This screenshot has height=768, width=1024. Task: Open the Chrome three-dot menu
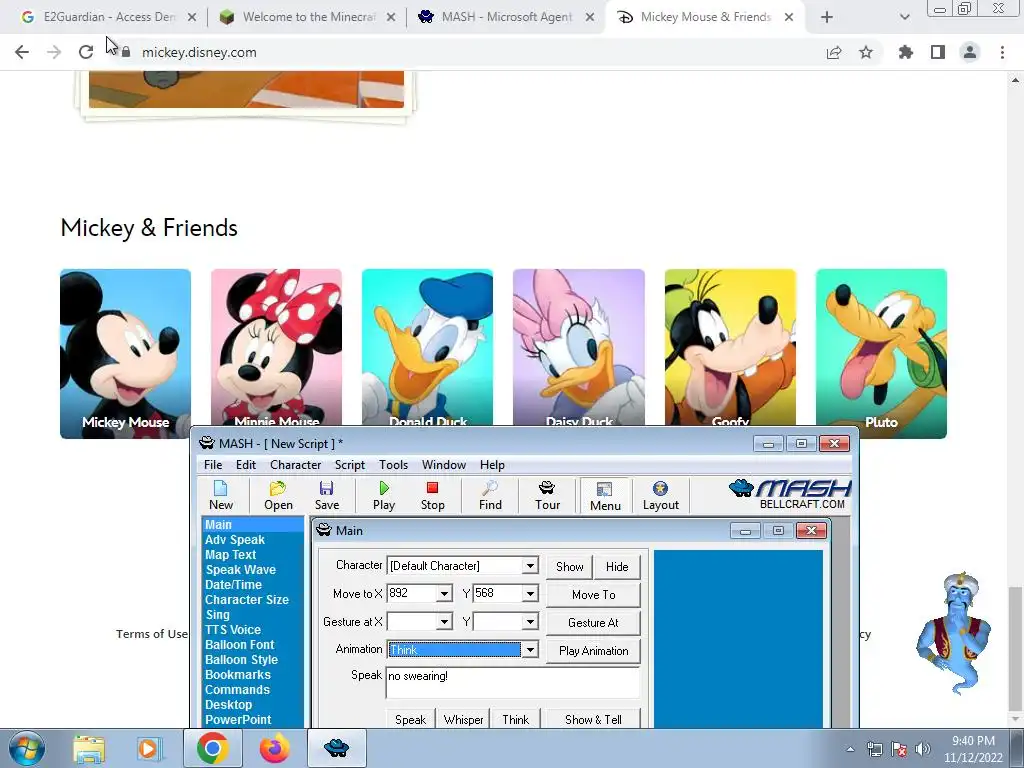pos(1002,52)
